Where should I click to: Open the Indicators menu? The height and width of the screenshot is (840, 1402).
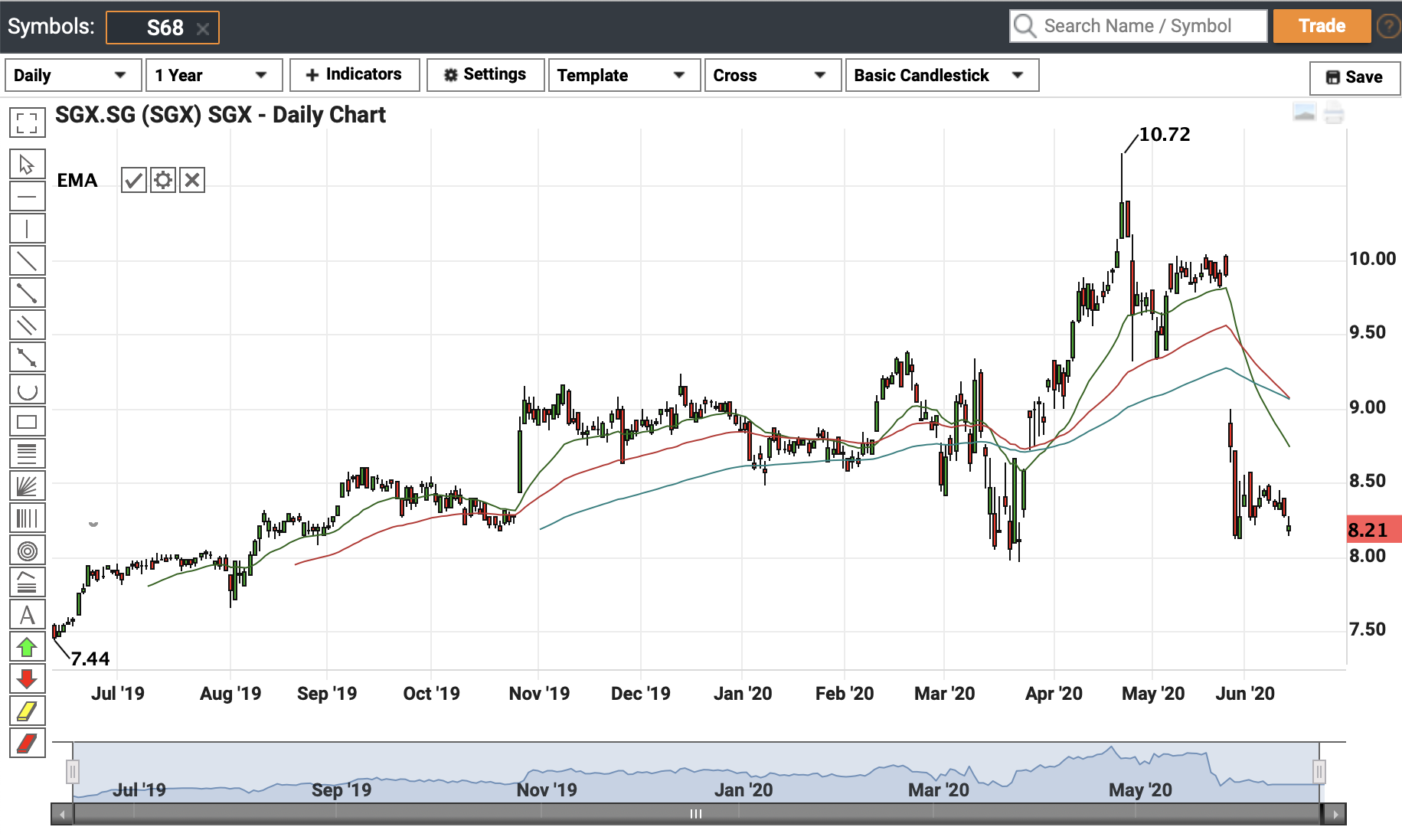(x=355, y=75)
